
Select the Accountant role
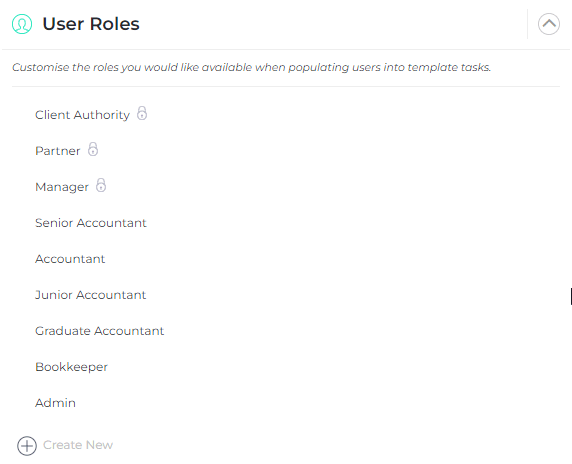tap(70, 259)
